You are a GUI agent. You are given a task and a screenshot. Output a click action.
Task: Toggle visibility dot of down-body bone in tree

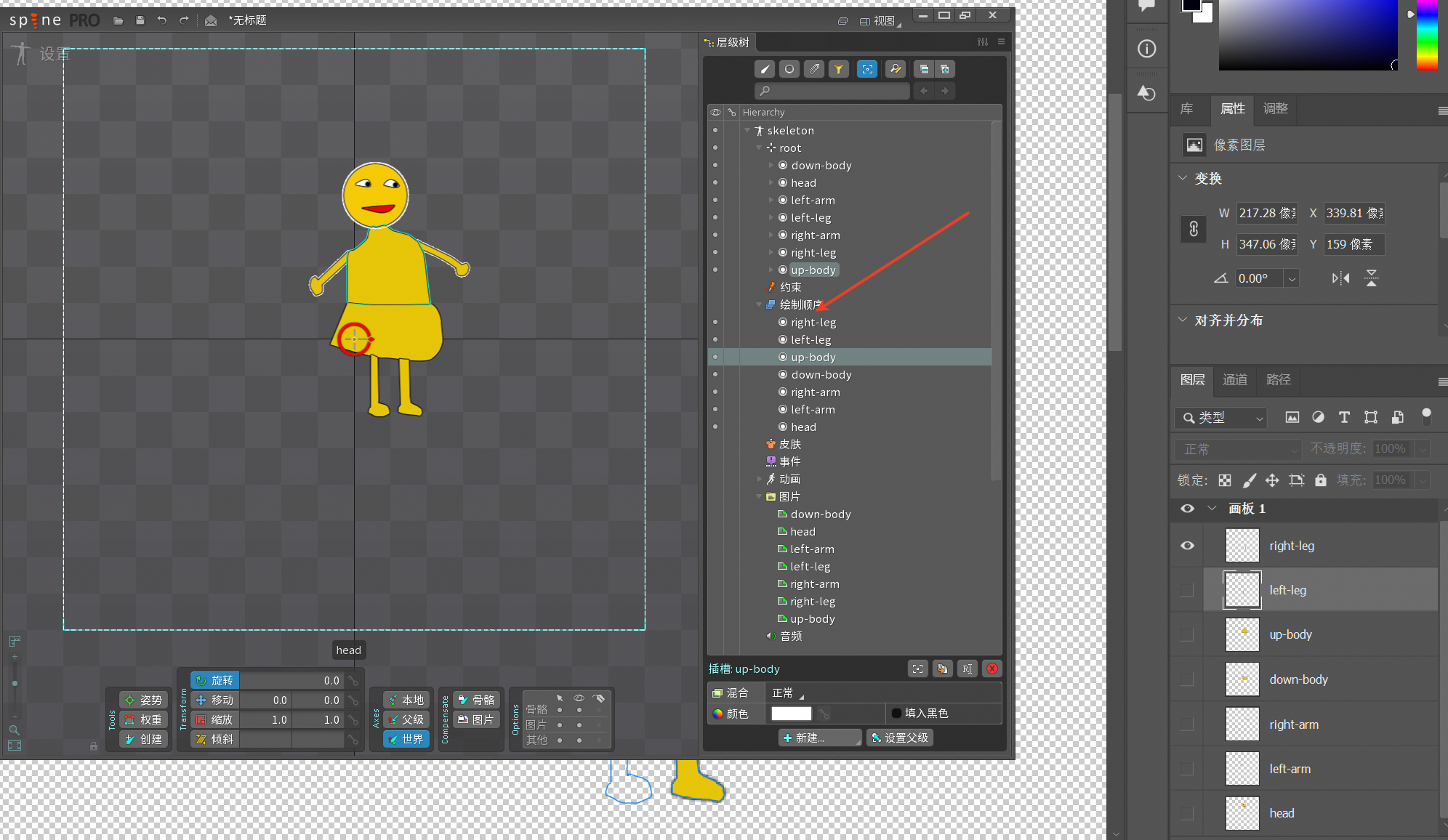click(715, 165)
